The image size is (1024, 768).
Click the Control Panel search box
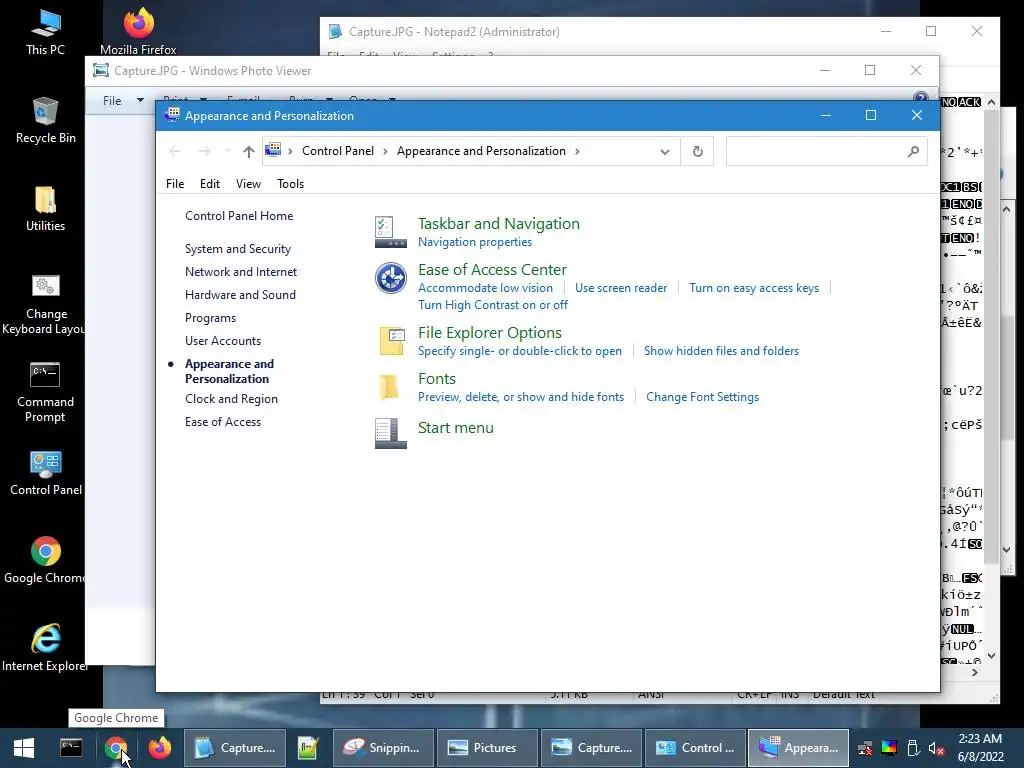click(x=826, y=152)
